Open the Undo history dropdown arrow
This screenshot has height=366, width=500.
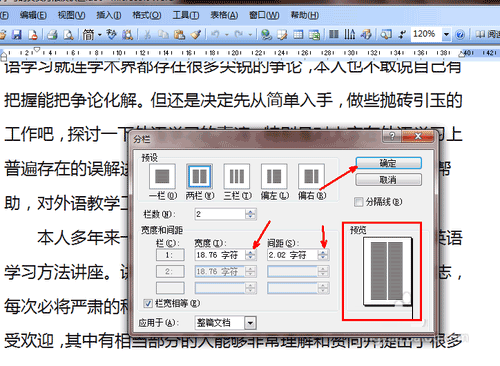coord(227,34)
